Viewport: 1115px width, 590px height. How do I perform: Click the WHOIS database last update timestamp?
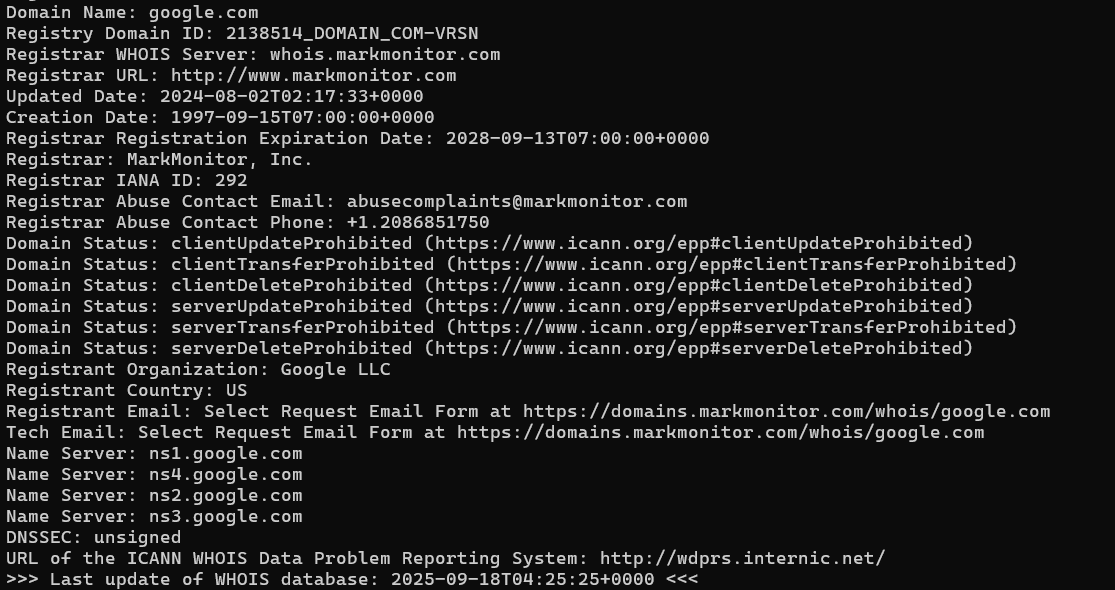pyautogui.click(x=522, y=579)
